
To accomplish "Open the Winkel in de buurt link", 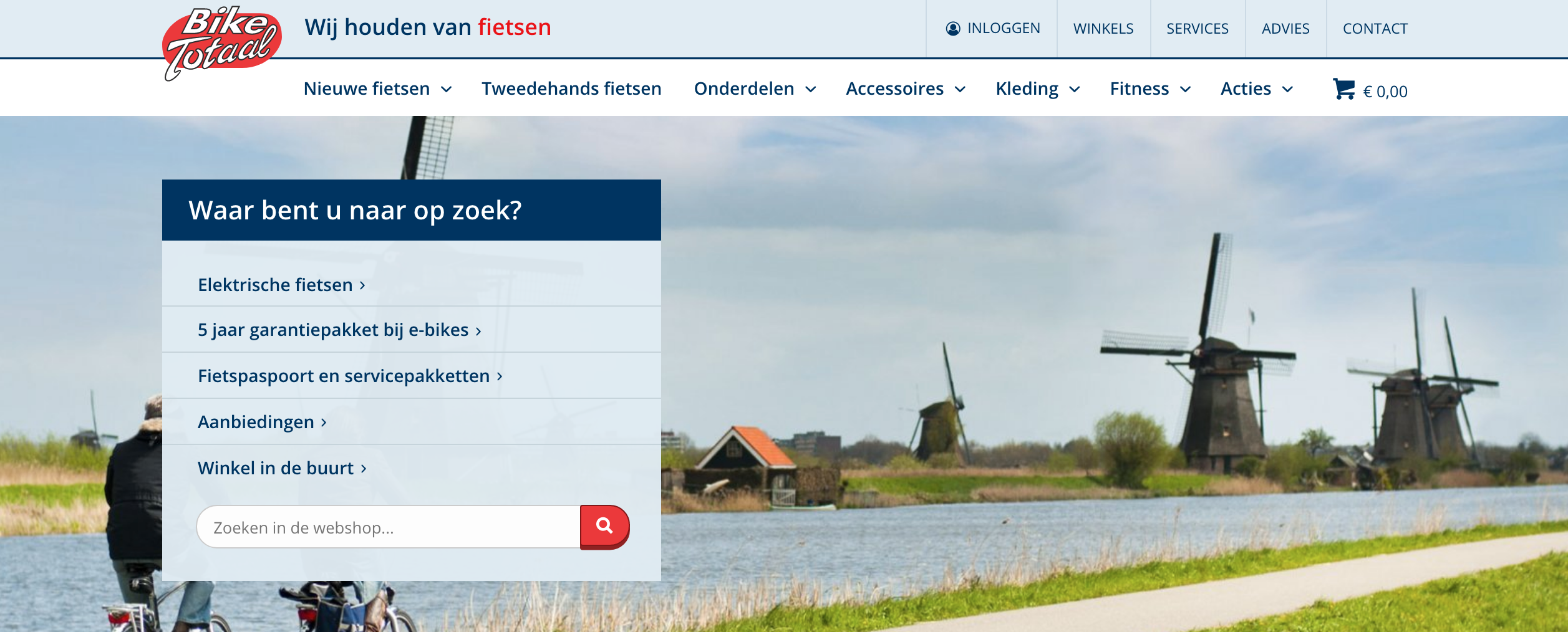I will (x=276, y=468).
